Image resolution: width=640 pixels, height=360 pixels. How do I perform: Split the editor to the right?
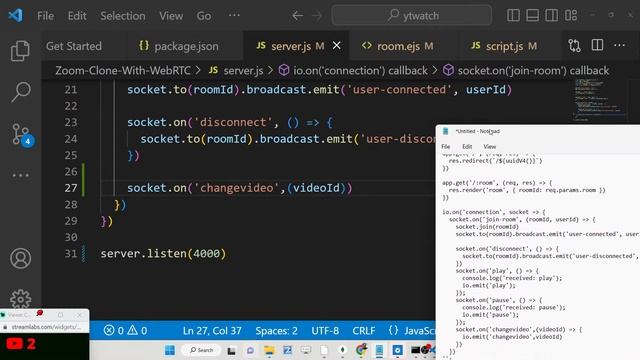pos(597,45)
